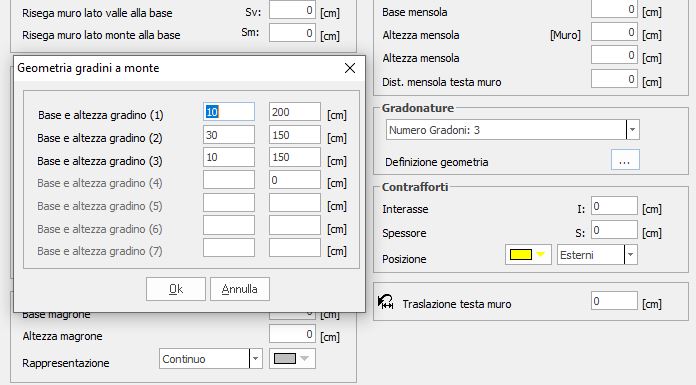Viewport: 696px width, 385px height.
Task: Click the Base mensola value field
Action: click(614, 9)
